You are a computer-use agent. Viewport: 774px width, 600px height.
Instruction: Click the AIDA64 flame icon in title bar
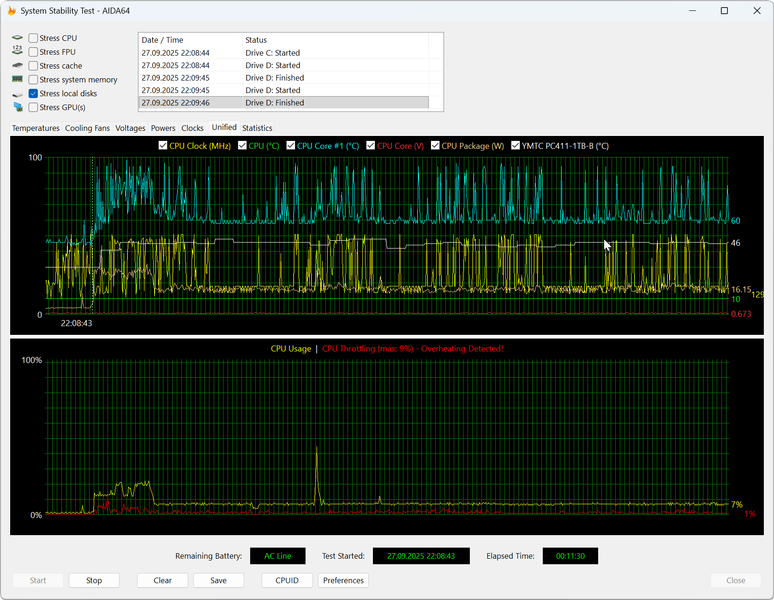(x=10, y=10)
